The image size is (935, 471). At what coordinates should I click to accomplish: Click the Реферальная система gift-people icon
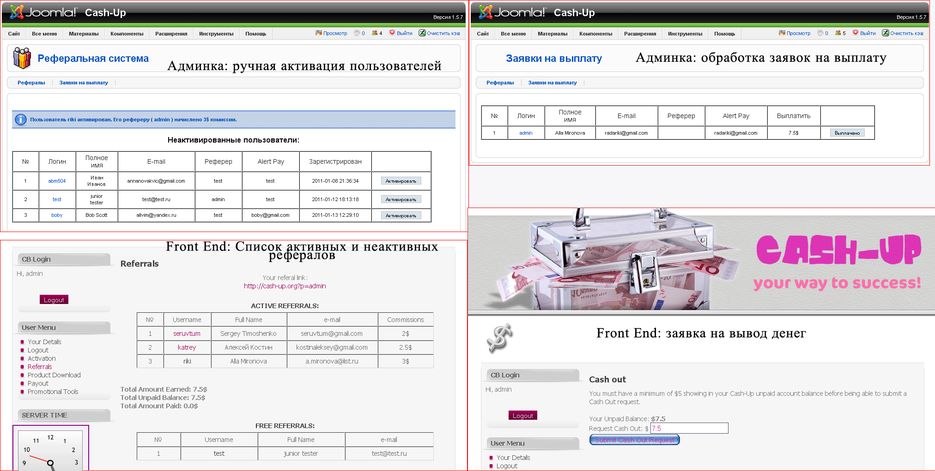pyautogui.click(x=21, y=58)
